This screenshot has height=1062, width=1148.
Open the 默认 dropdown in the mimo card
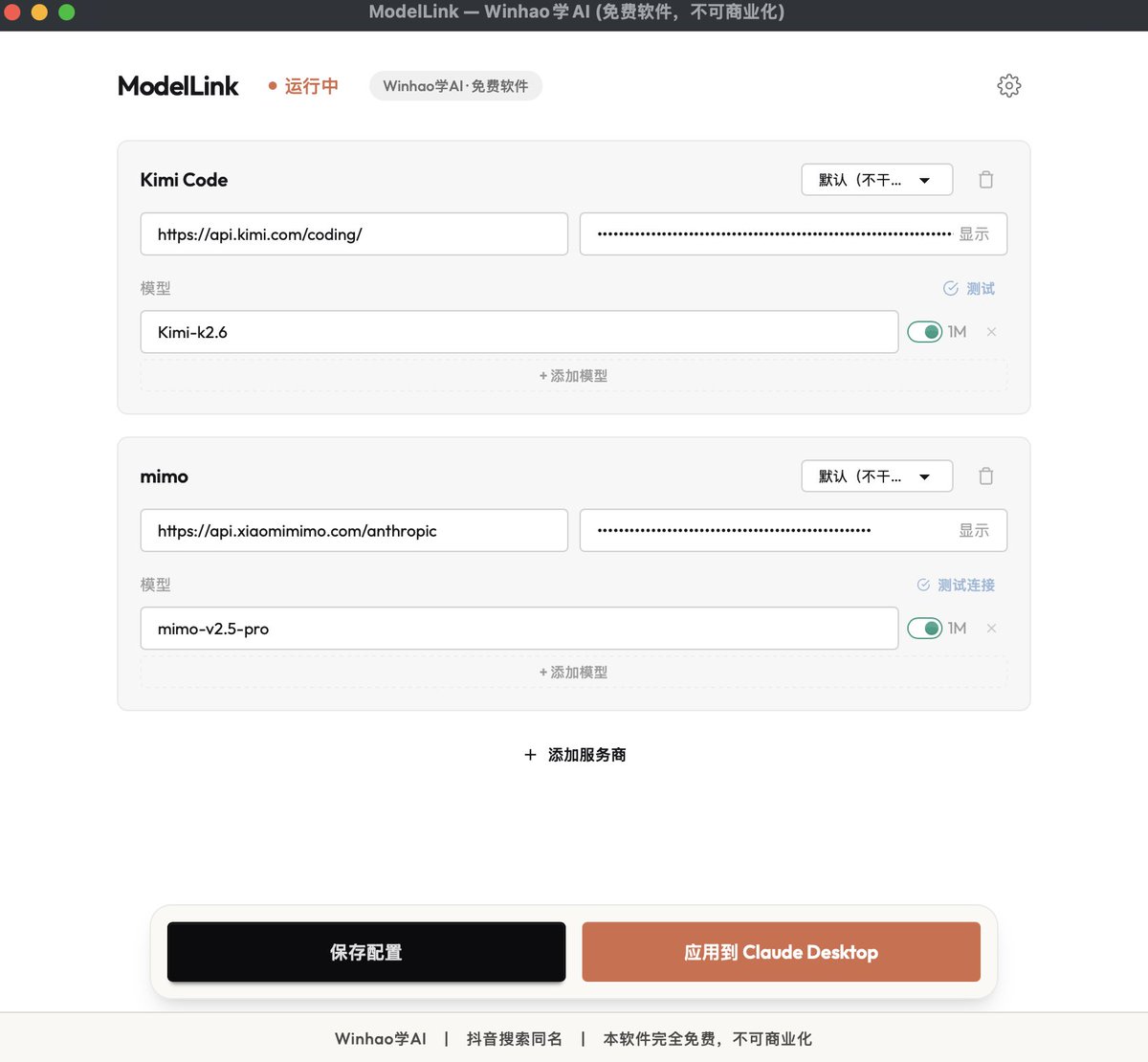[x=876, y=476]
